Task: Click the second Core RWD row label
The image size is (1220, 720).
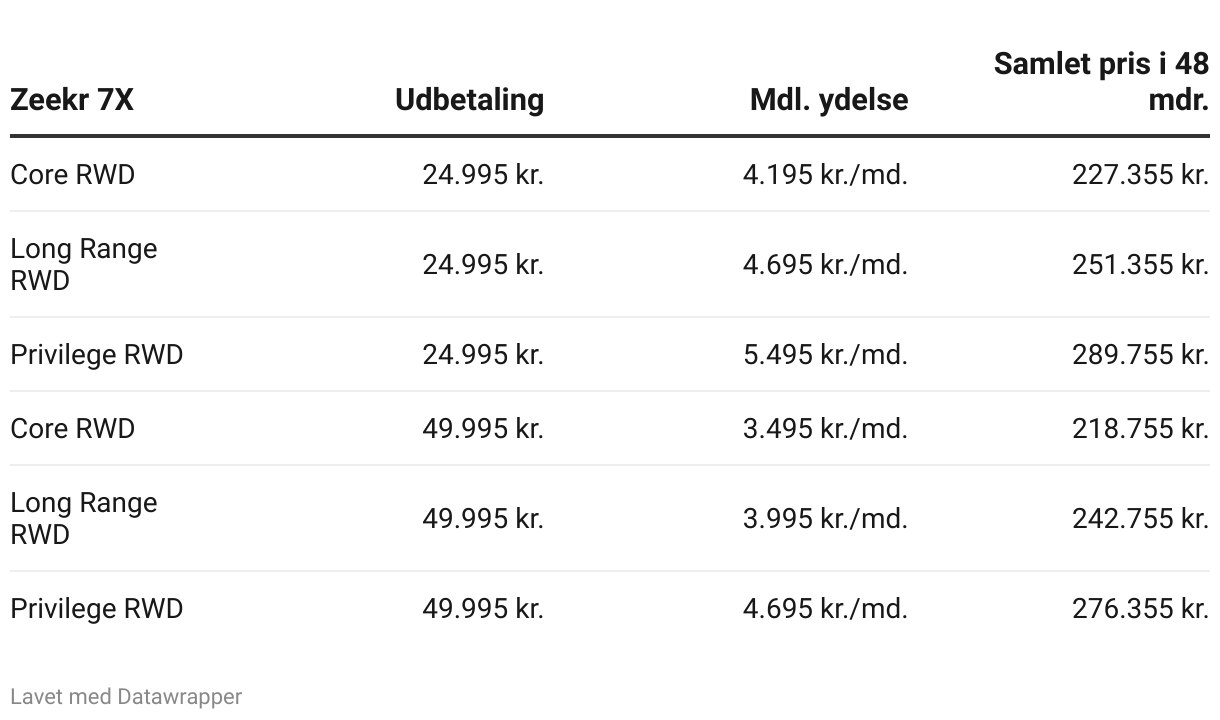Action: click(73, 429)
